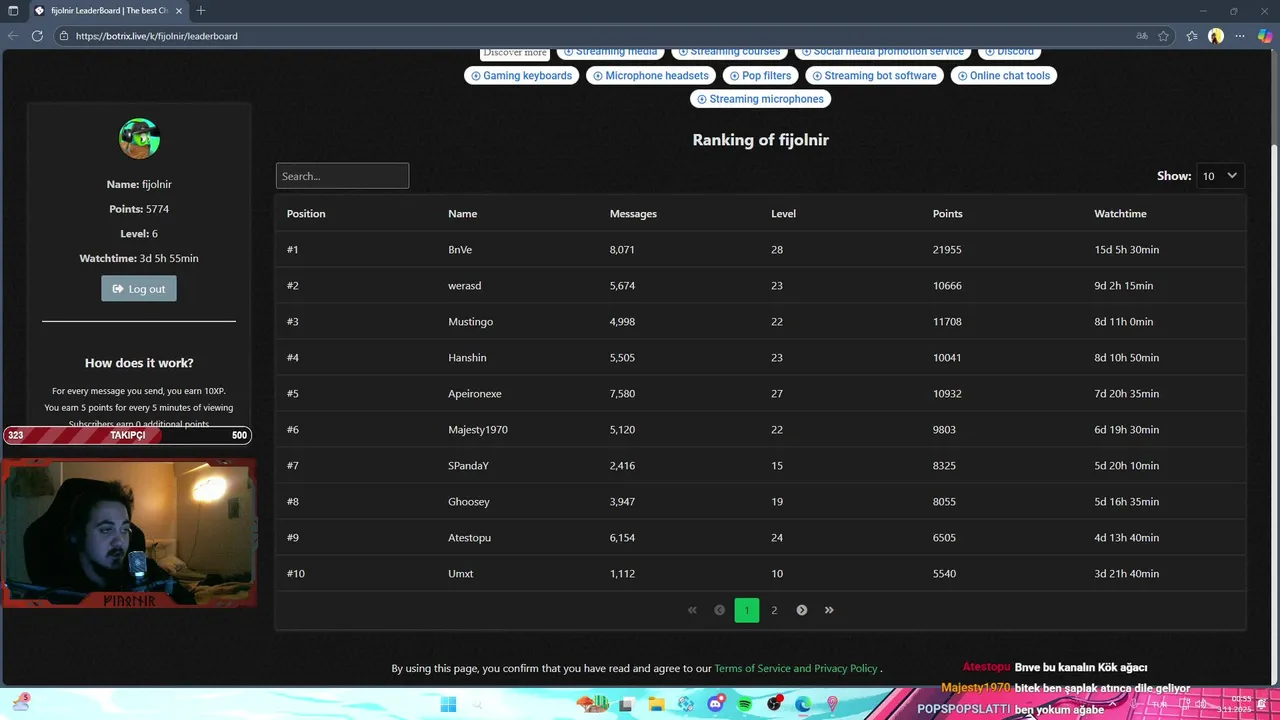
Task: Open Microsoft Edge from the taskbar
Action: click(803, 705)
